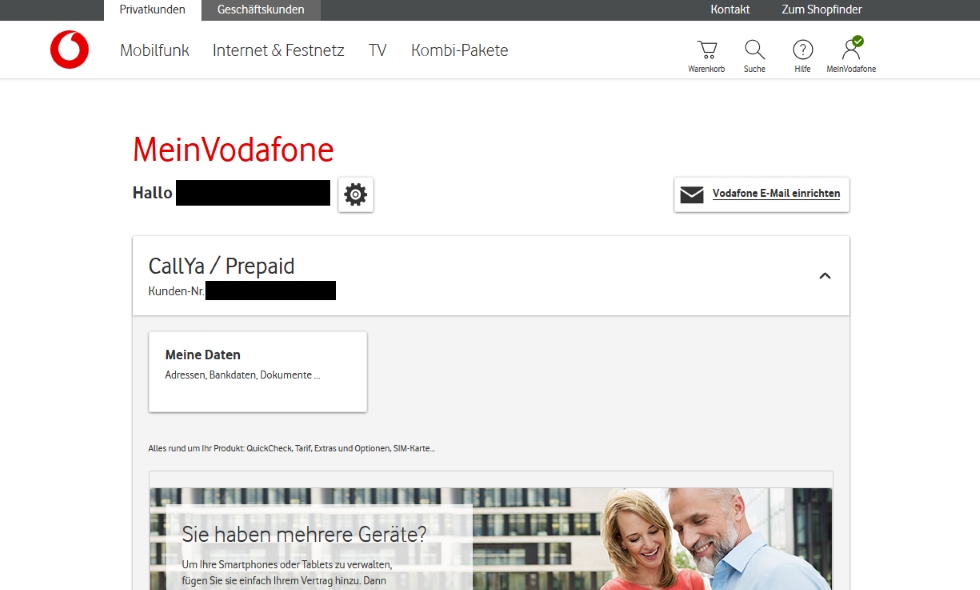The height and width of the screenshot is (590, 980).
Task: Open settings via gear icon beside Hallo
Action: tap(356, 194)
